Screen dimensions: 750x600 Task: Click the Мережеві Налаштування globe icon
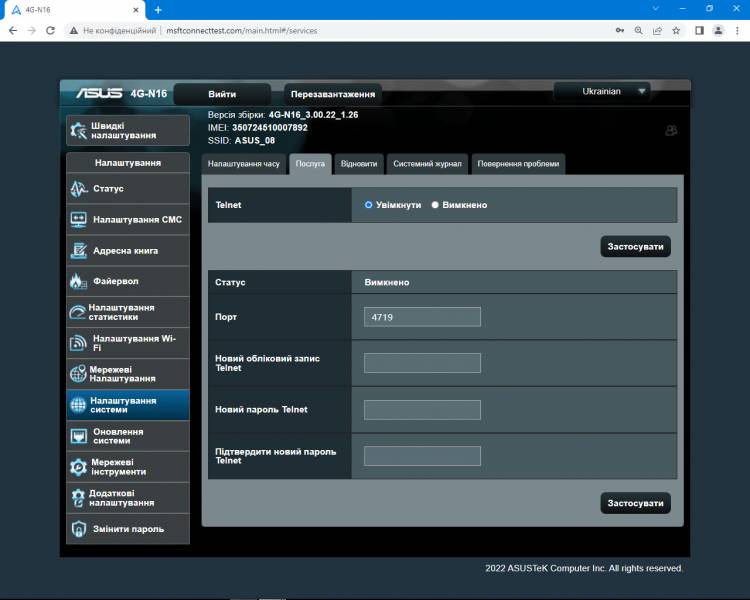(x=78, y=374)
